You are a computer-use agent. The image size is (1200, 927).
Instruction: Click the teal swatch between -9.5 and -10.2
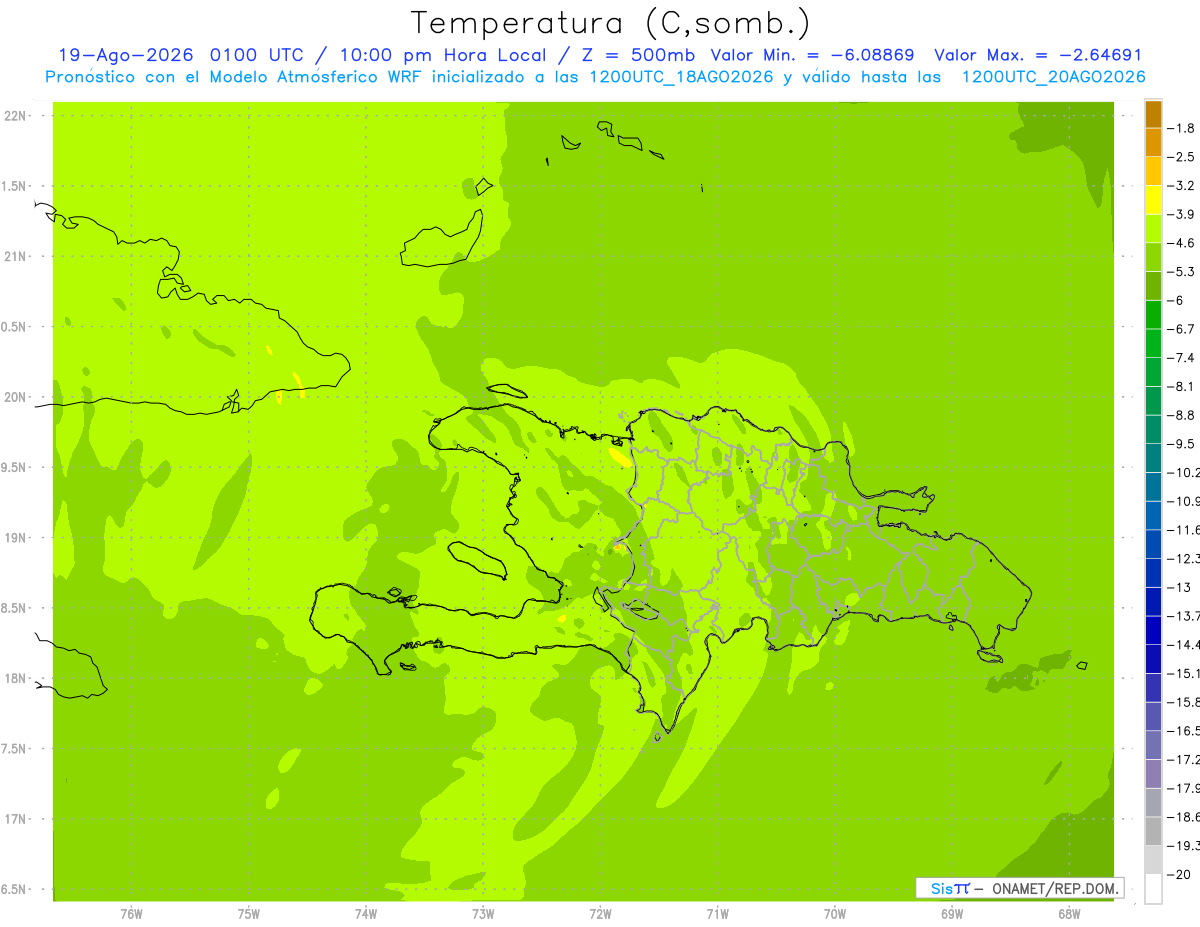pos(1153,458)
